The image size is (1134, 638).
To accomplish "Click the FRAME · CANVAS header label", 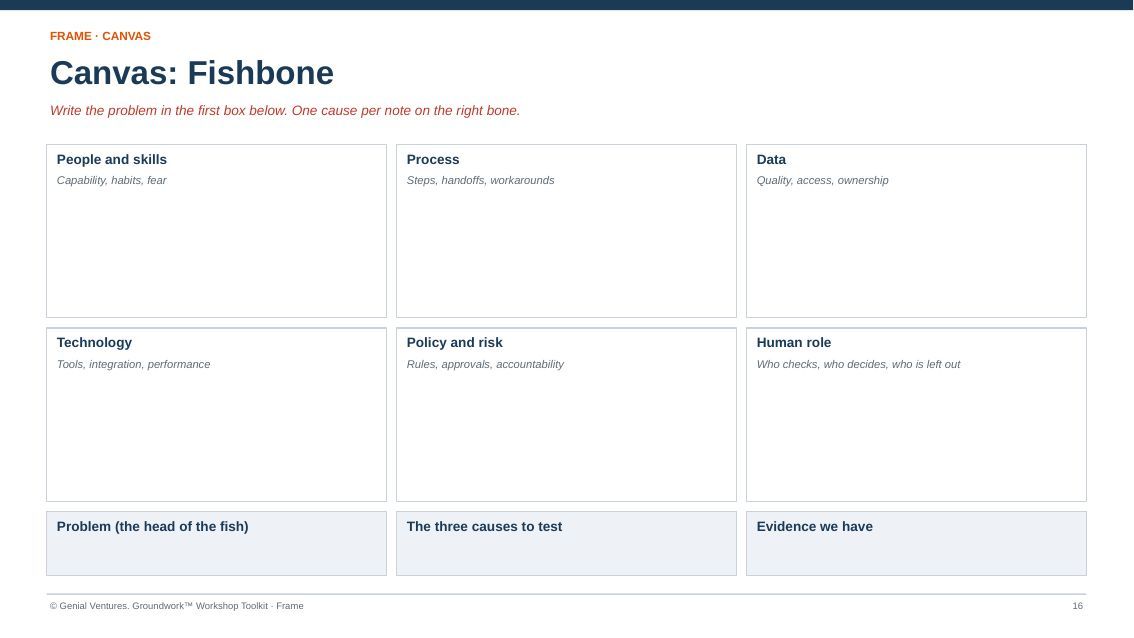I will click(101, 36).
